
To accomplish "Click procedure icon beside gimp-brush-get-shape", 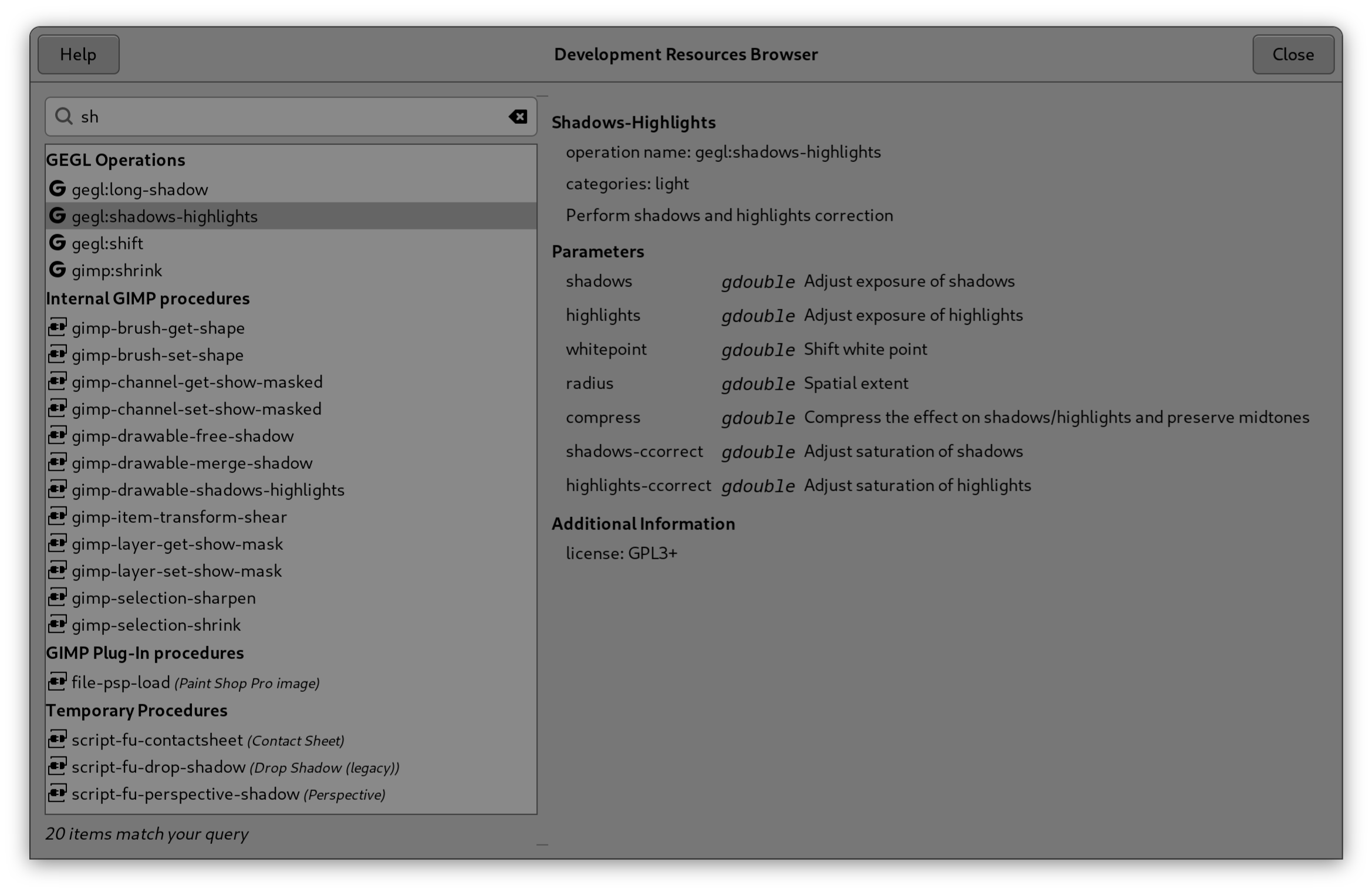I will (x=57, y=327).
